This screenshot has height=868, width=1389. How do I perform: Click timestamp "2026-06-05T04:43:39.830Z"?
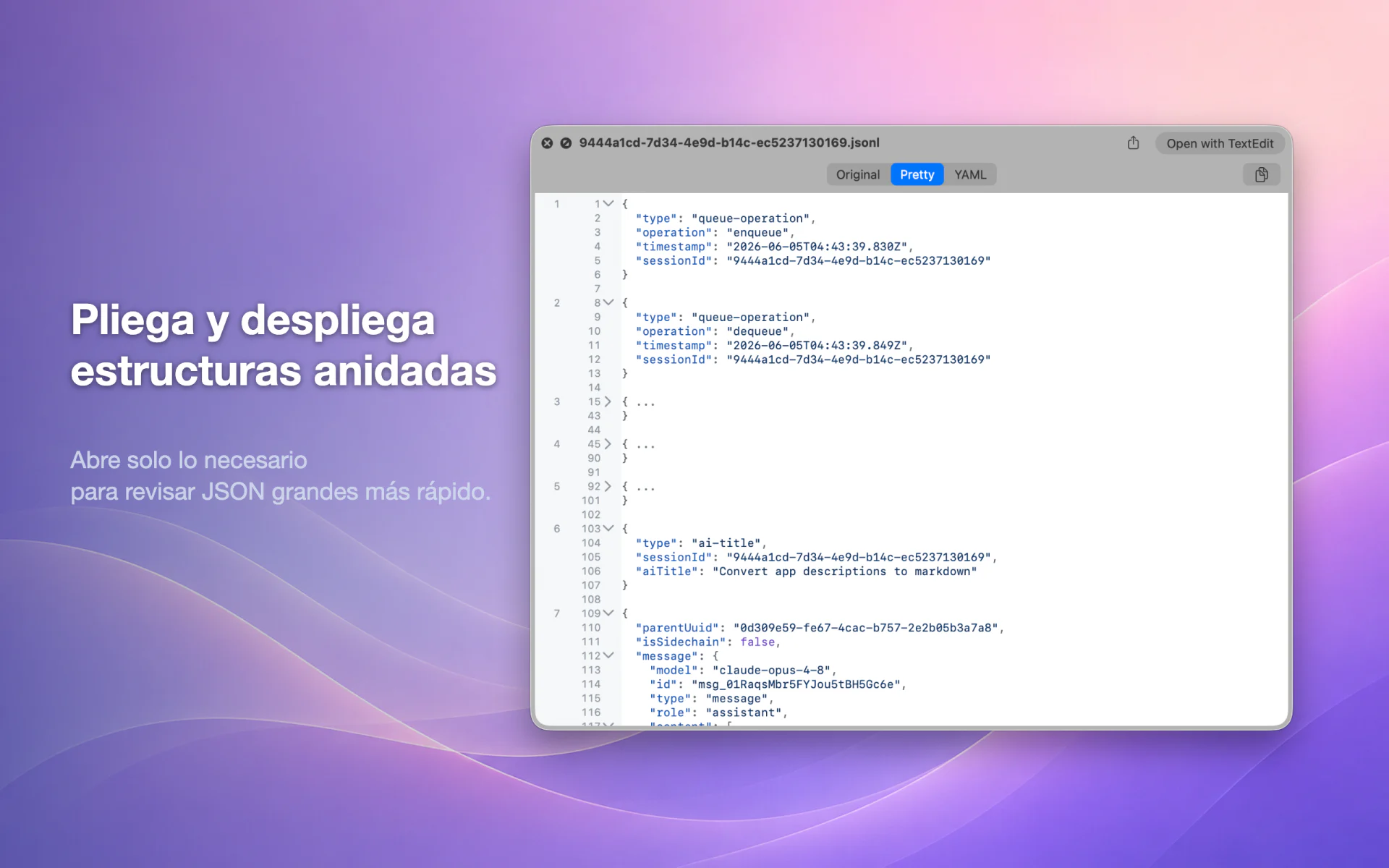point(817,247)
